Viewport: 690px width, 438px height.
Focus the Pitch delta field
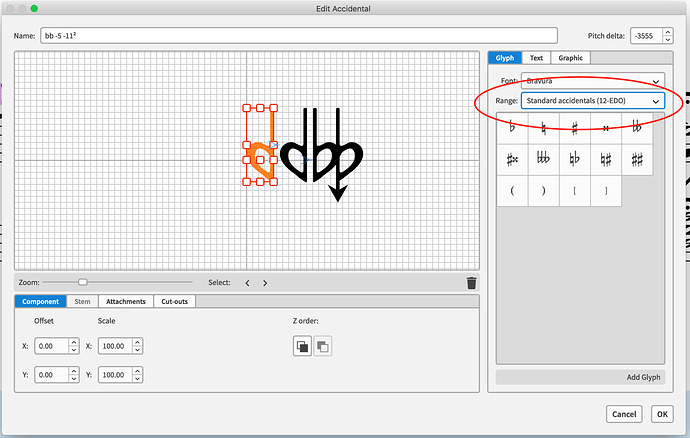coord(646,36)
